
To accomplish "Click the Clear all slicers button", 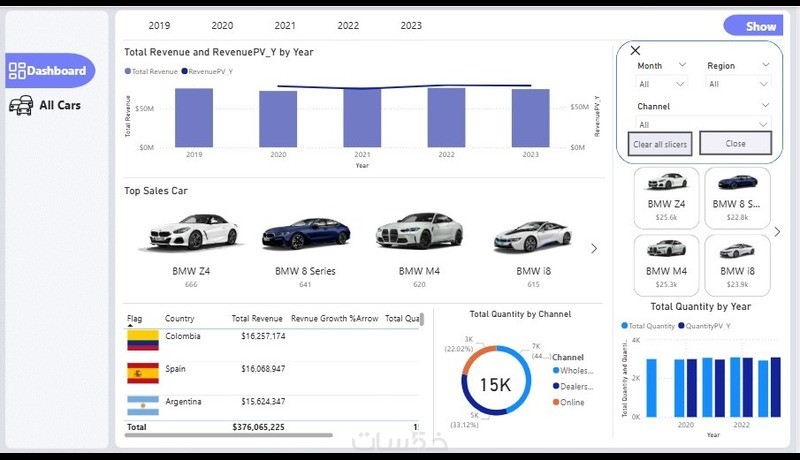I will (x=660, y=143).
